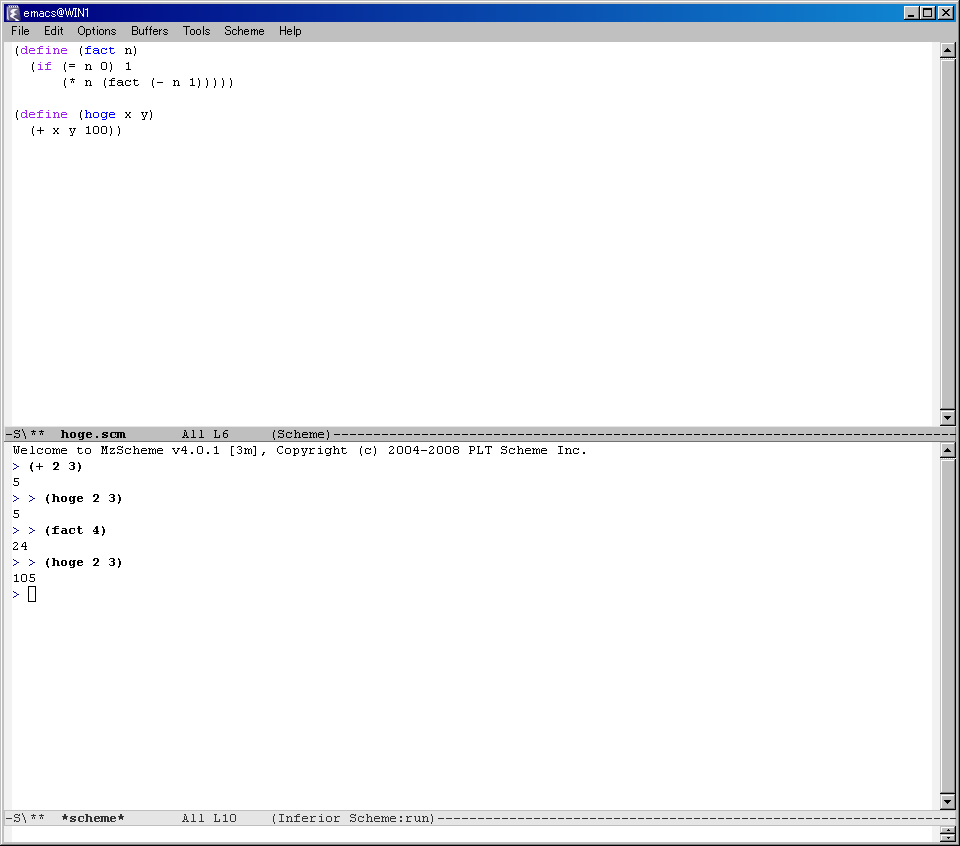960x846 pixels.
Task: Click the line '(* n (fact (- n 1)))))'
Action: click(148, 82)
